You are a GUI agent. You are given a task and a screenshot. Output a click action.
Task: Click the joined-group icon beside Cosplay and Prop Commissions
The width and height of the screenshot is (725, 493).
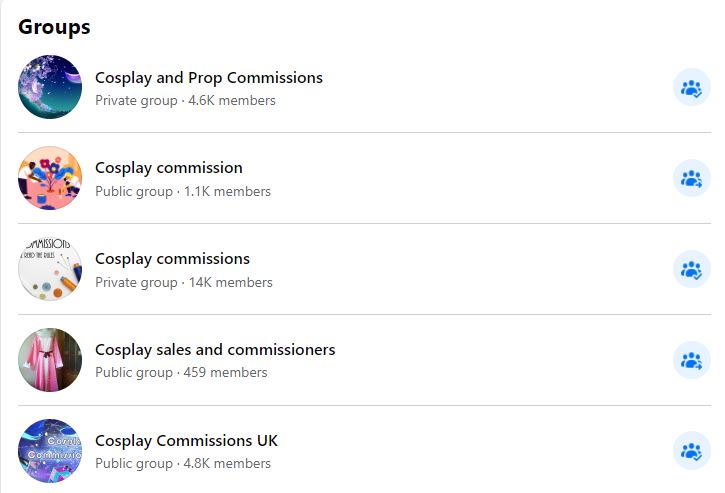tap(691, 88)
